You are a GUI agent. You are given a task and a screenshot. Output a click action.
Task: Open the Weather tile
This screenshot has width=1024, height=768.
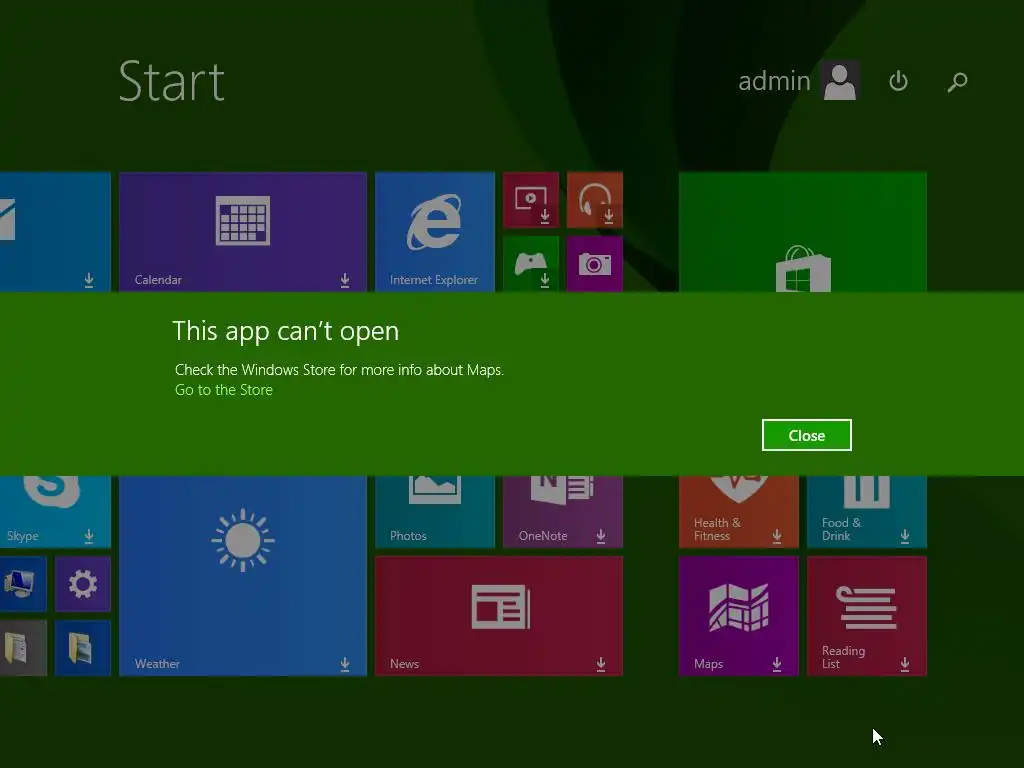(243, 576)
